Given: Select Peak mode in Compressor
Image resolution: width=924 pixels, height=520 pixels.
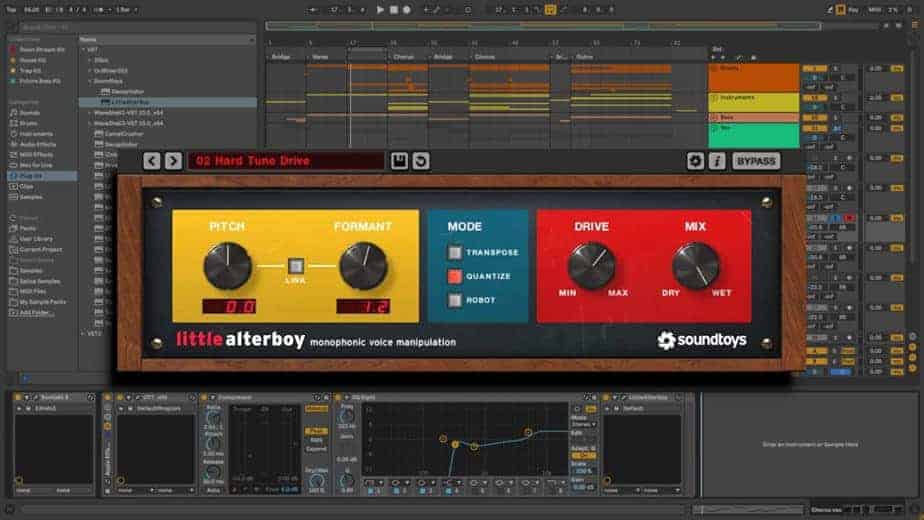Looking at the screenshot, I should pyautogui.click(x=316, y=431).
